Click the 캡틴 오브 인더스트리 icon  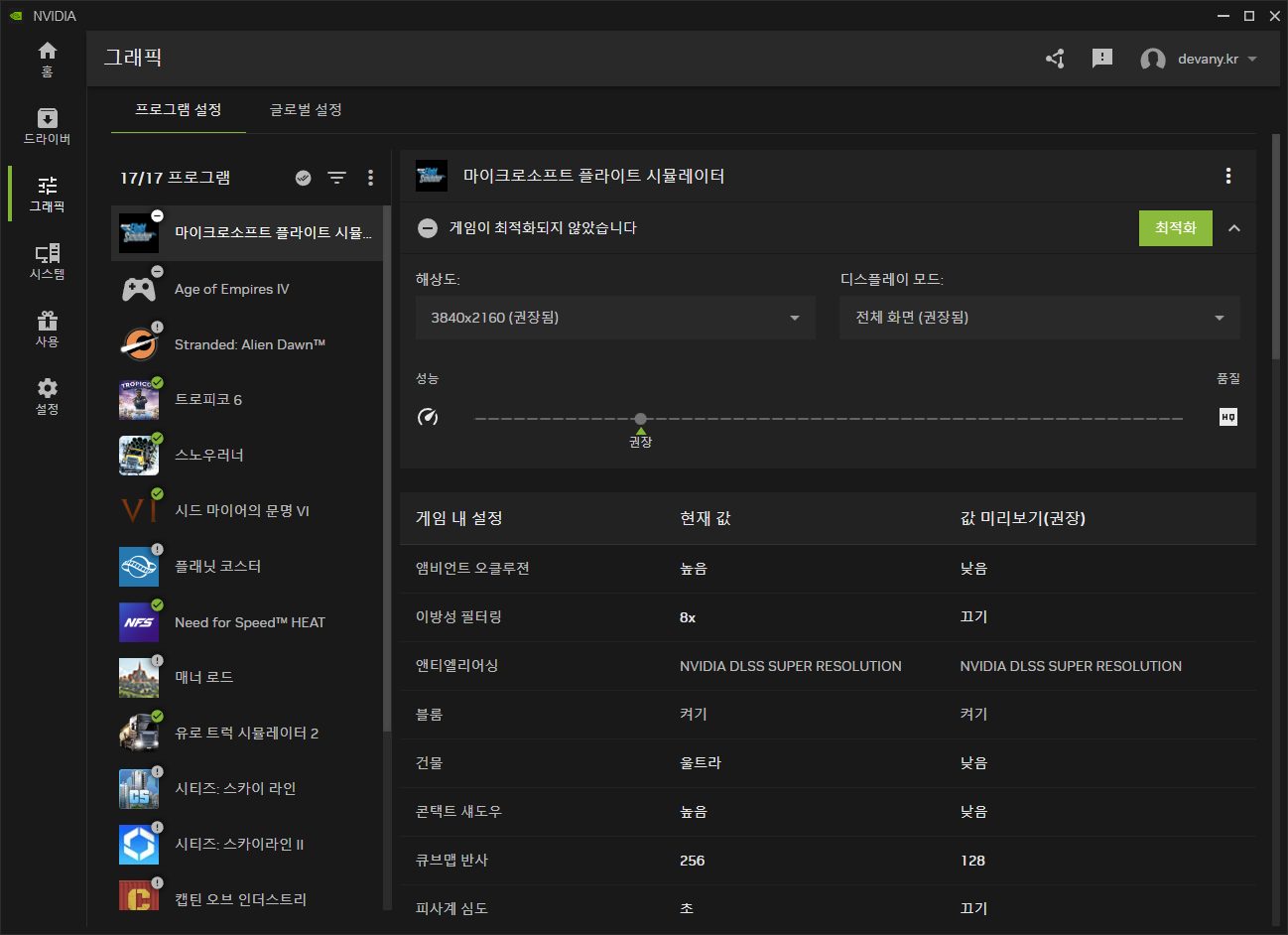click(139, 896)
